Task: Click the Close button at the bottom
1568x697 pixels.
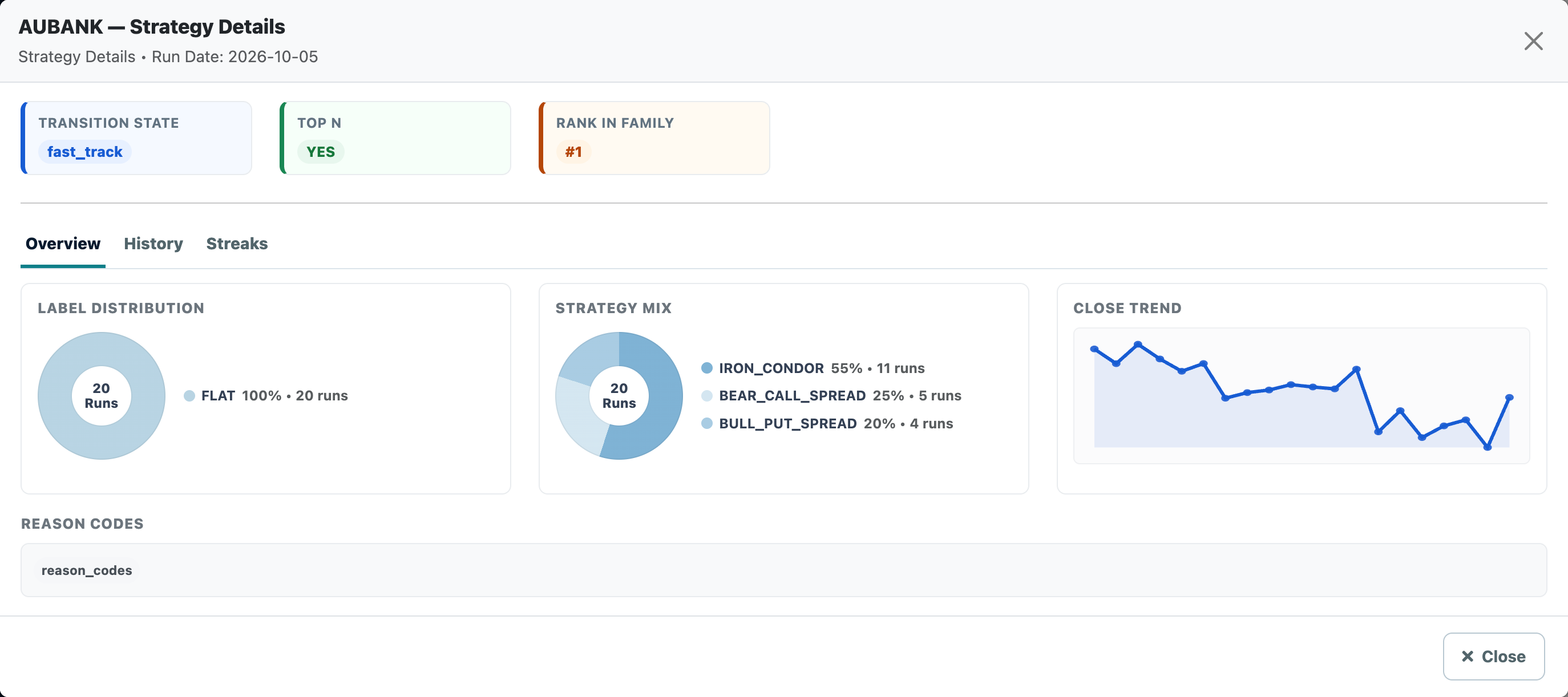Action: 1493,657
